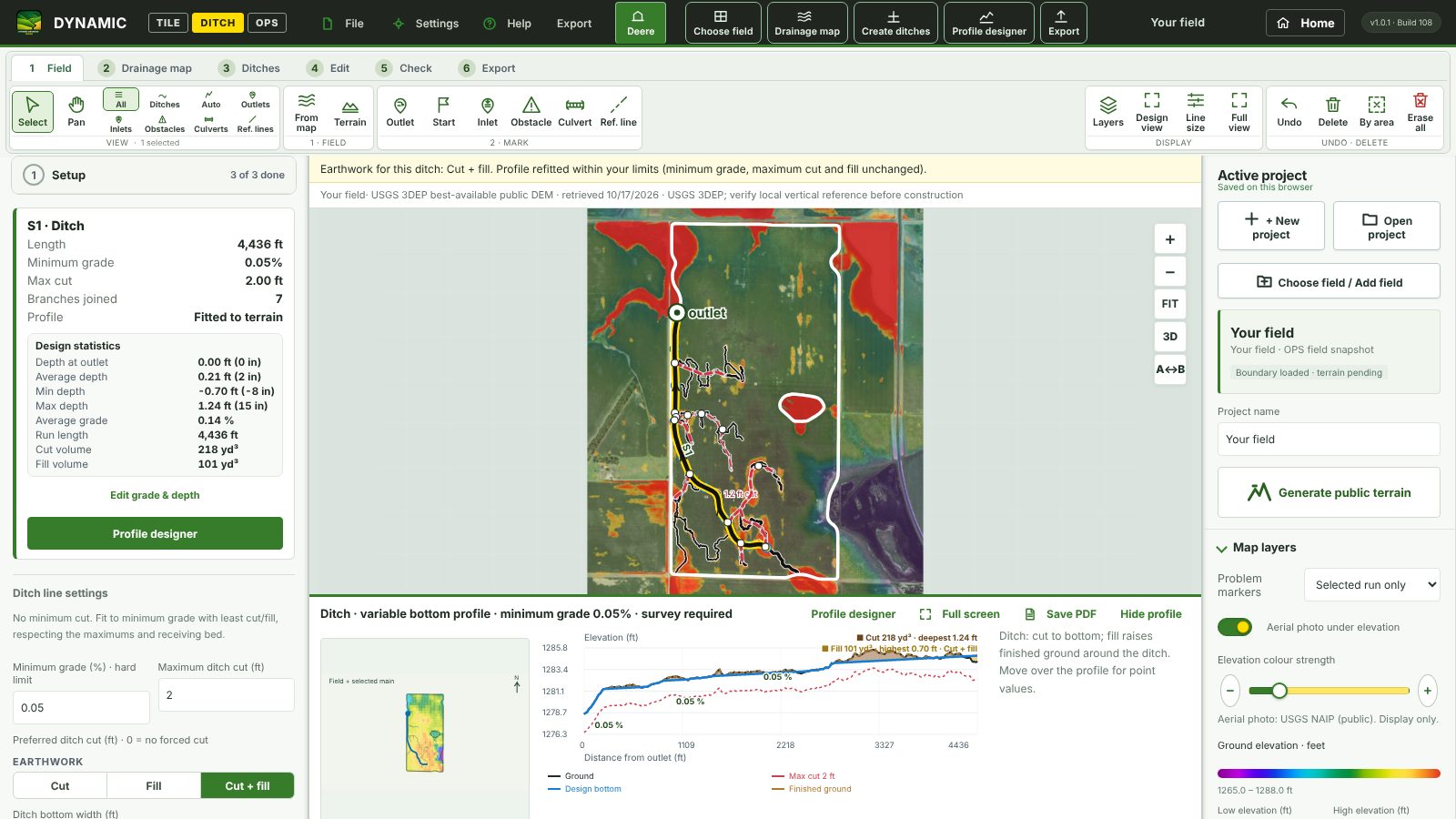Screen dimensions: 1456x819
Task: Switch to Design view
Action: tap(1152, 112)
